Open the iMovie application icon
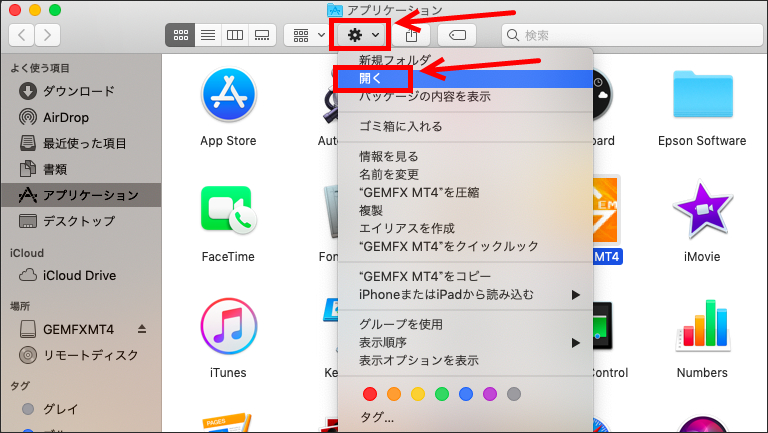This screenshot has width=768, height=433. tap(701, 211)
